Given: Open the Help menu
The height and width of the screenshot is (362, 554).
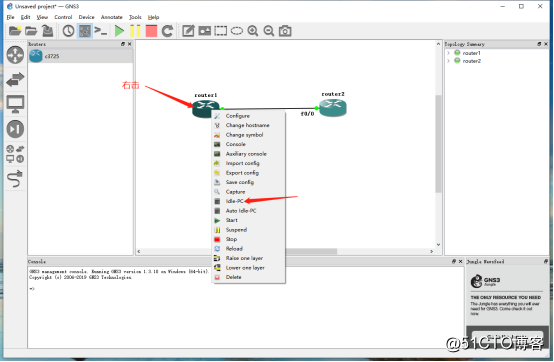Looking at the screenshot, I should pos(153,17).
